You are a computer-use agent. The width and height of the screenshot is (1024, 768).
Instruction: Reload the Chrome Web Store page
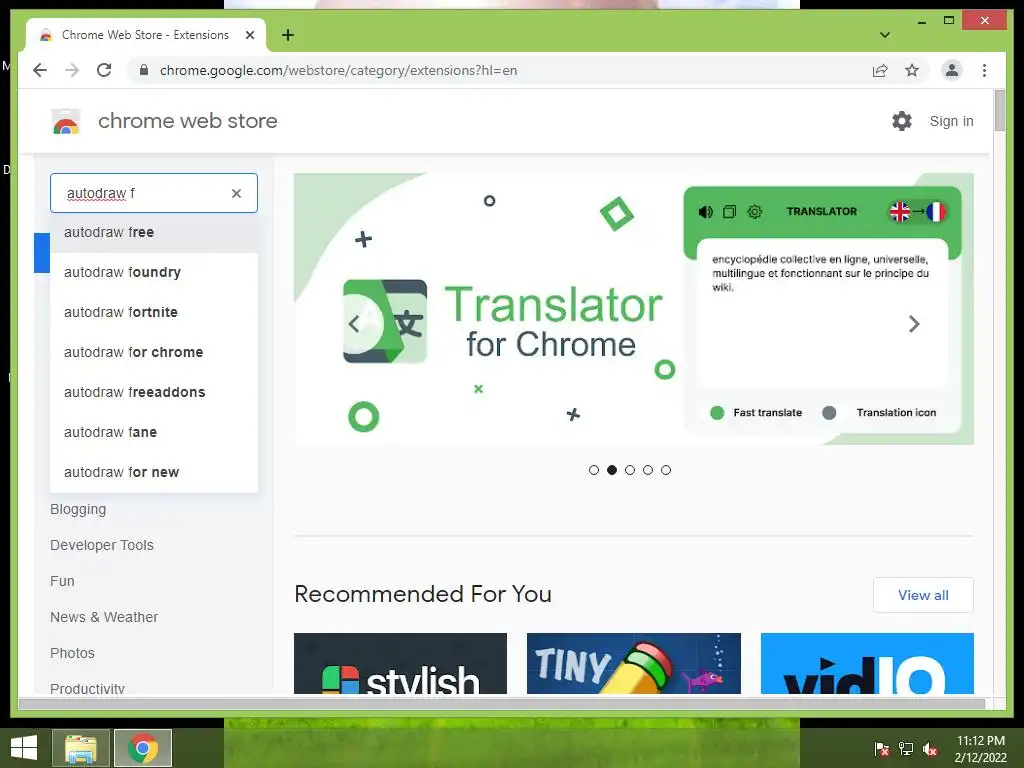tap(104, 71)
